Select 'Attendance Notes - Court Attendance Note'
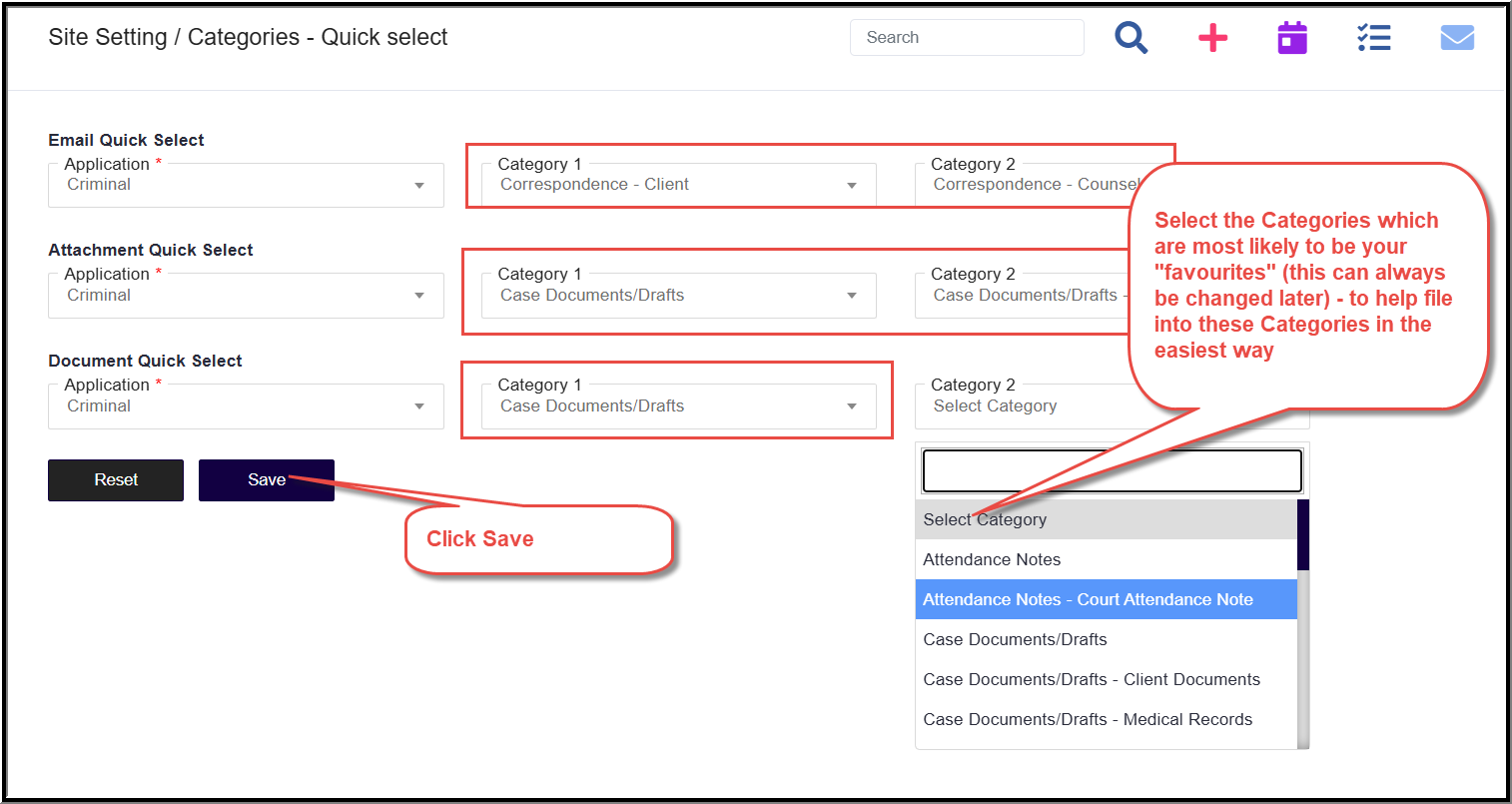This screenshot has height=804, width=1512. point(1106,599)
